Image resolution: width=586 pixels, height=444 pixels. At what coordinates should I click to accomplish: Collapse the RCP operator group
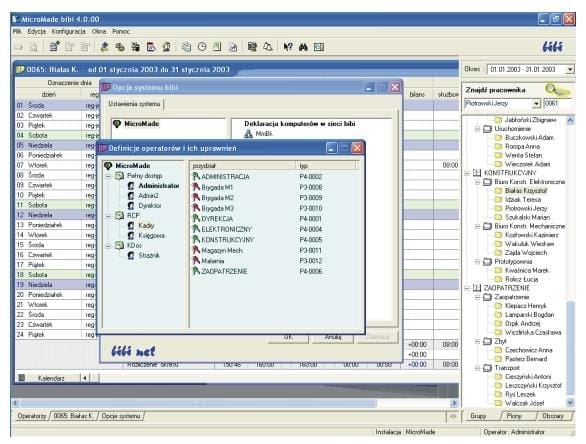coord(108,216)
